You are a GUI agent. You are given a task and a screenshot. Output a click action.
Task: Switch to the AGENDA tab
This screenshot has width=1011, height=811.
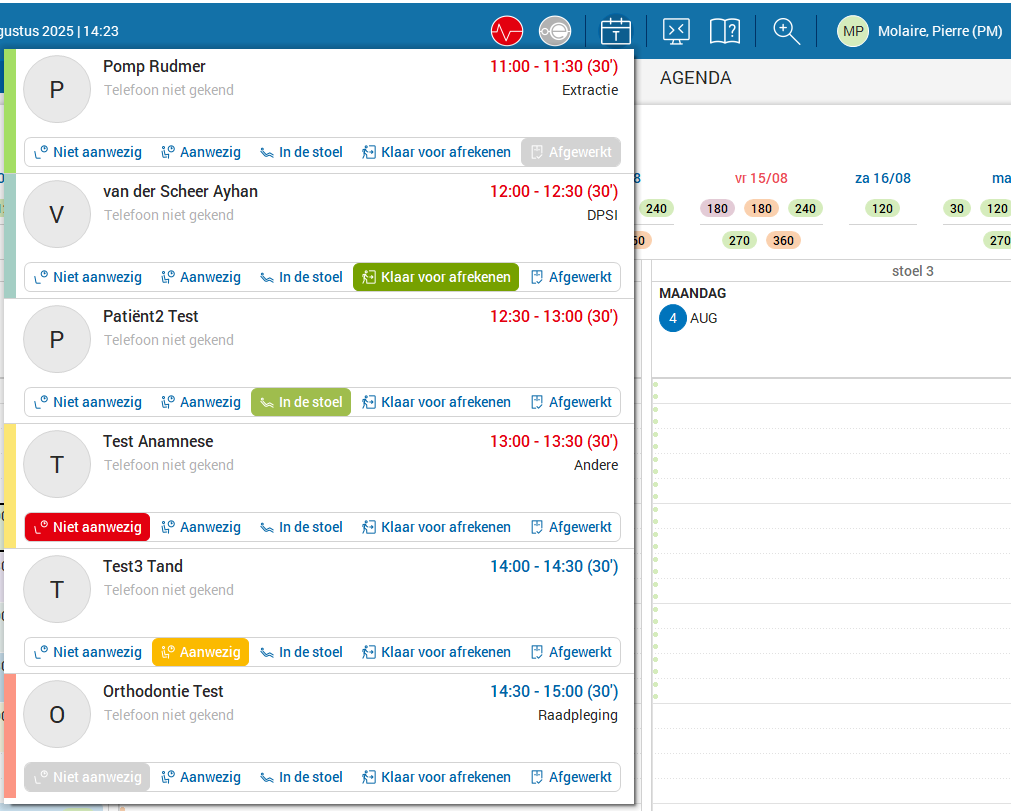[695, 78]
